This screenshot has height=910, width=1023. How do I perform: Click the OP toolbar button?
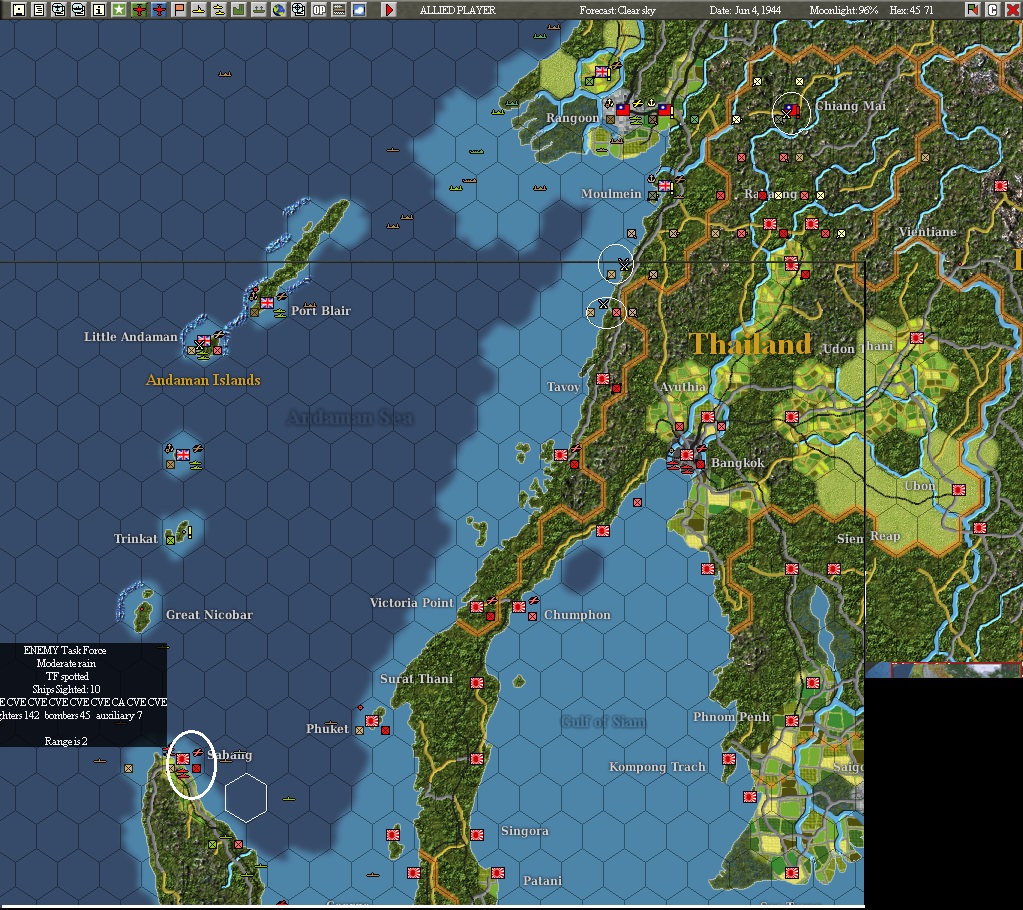pyautogui.click(x=319, y=9)
